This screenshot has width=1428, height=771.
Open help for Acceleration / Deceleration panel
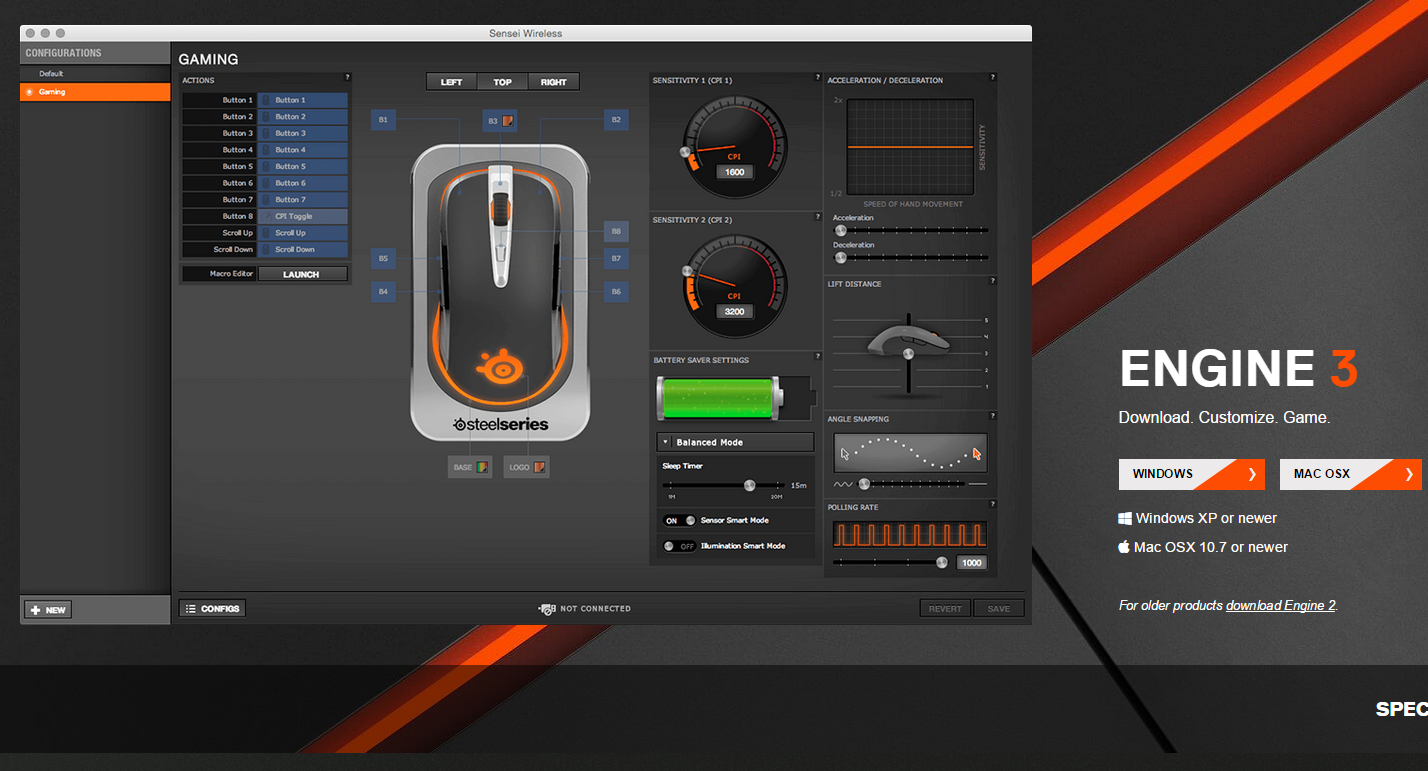[992, 77]
